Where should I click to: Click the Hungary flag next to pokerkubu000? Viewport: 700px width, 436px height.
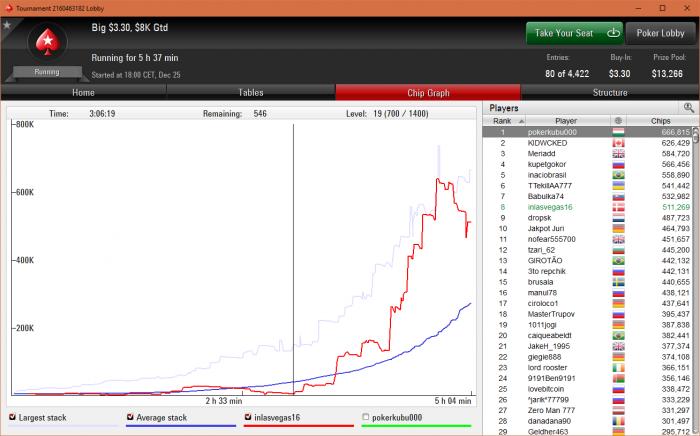(618, 132)
